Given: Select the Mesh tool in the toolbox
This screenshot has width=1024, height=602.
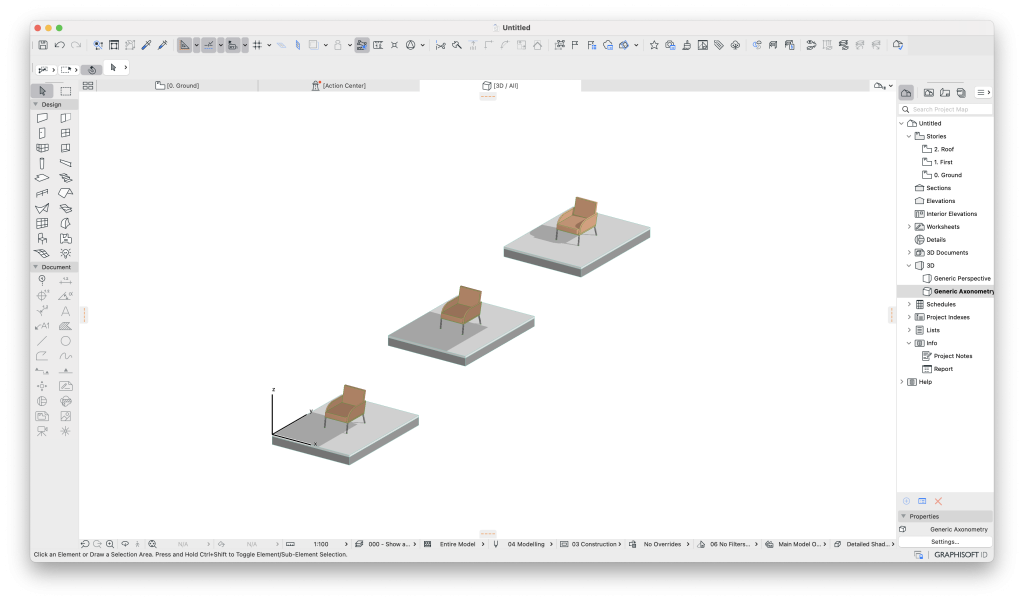Looking at the screenshot, I should [x=42, y=253].
